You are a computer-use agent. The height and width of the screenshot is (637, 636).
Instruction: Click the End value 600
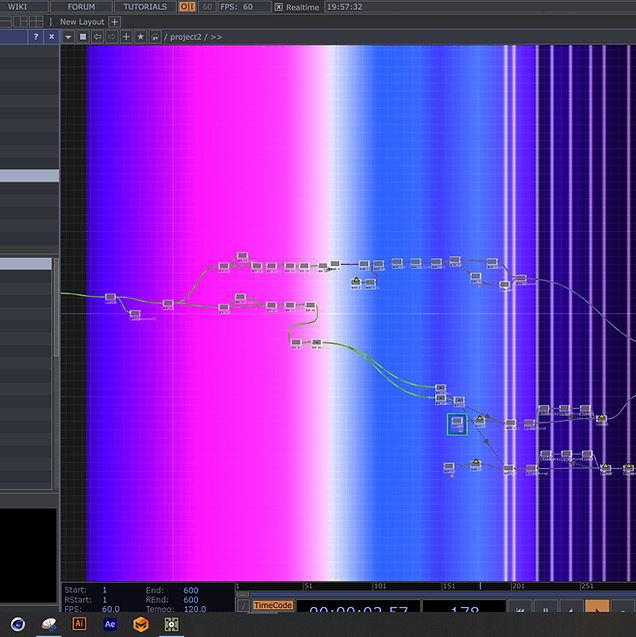pyautogui.click(x=190, y=590)
